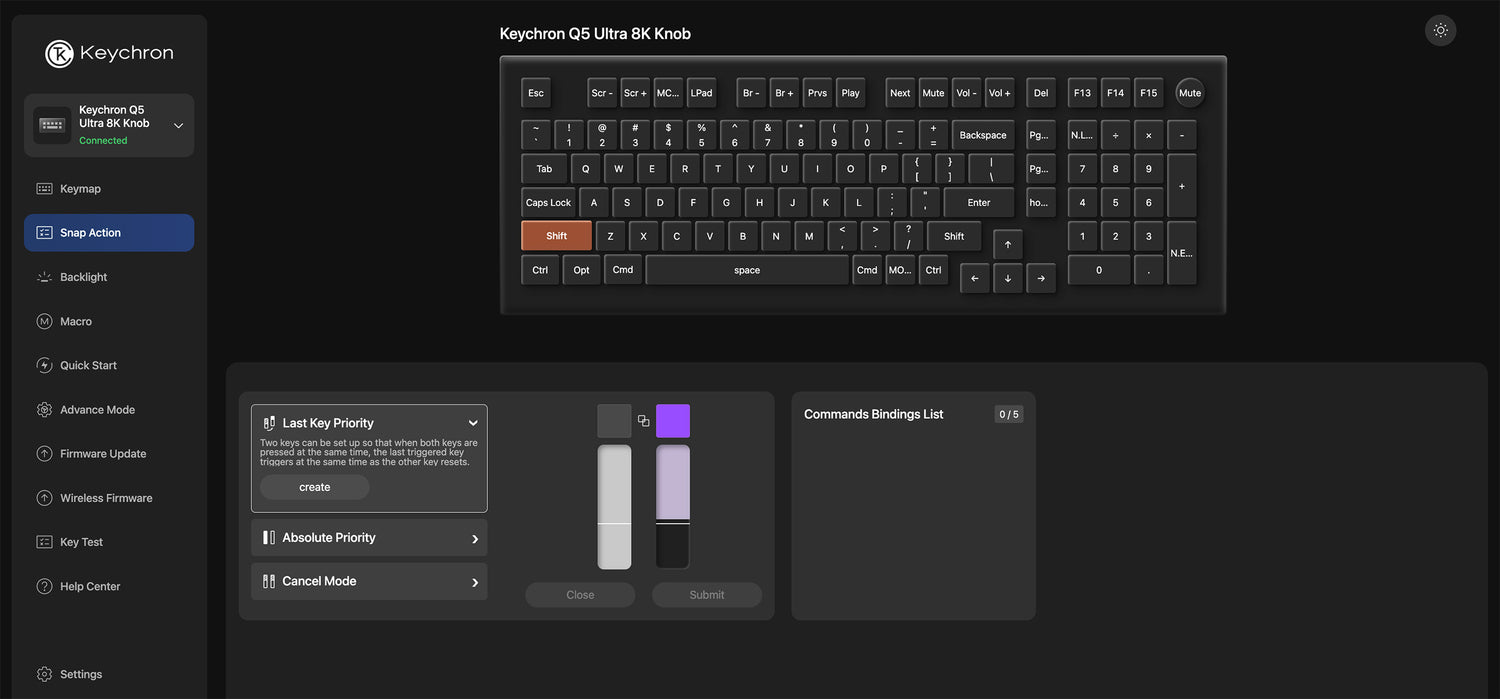The image size is (1500, 699).
Task: Select the purple key color swatch
Action: coord(672,421)
